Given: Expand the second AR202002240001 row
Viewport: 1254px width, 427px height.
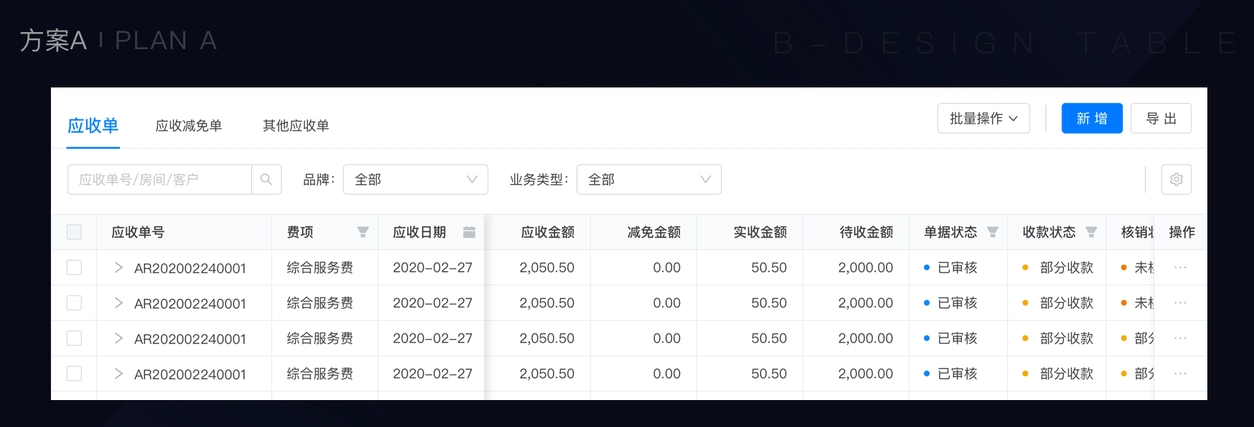Looking at the screenshot, I should 118,303.
